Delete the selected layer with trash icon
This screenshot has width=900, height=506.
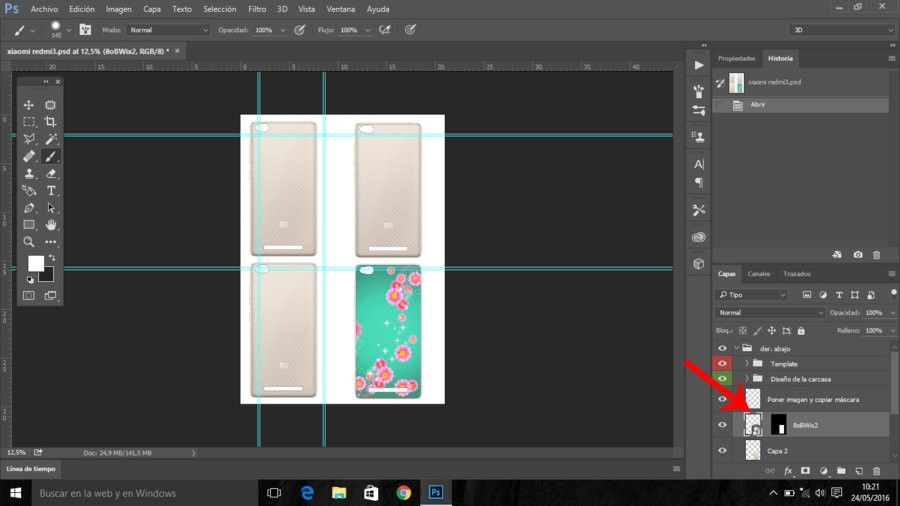click(876, 471)
